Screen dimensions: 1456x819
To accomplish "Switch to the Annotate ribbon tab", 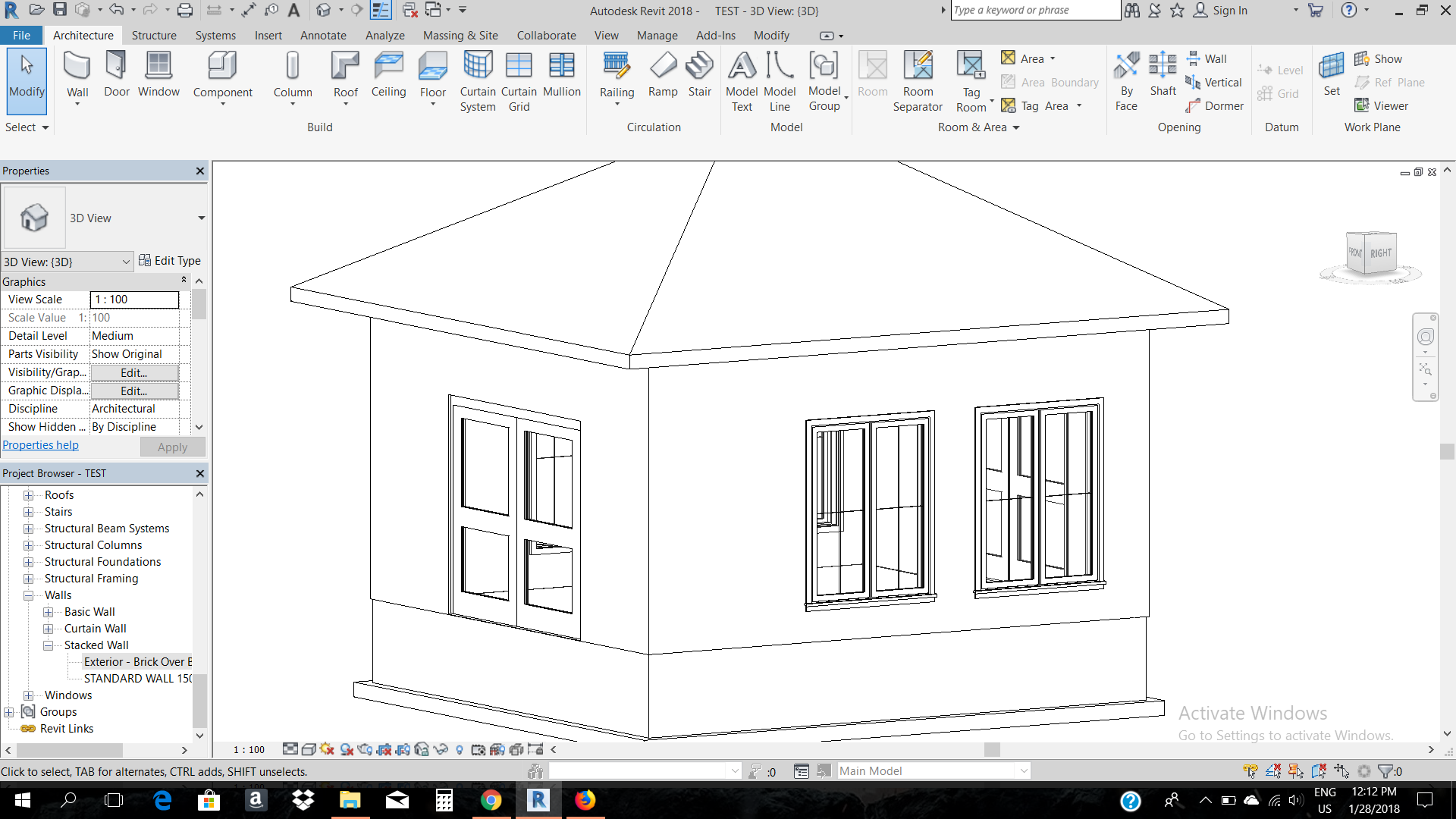I will coord(323,36).
